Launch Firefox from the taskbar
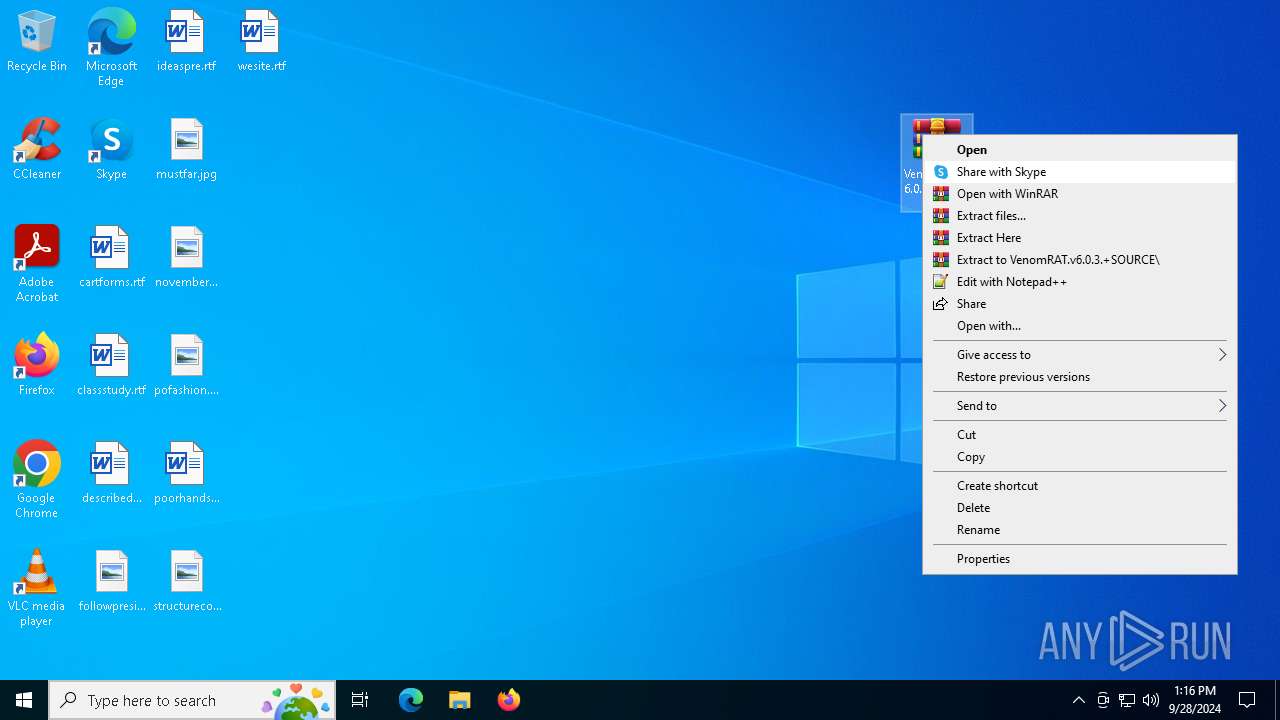 [509, 700]
